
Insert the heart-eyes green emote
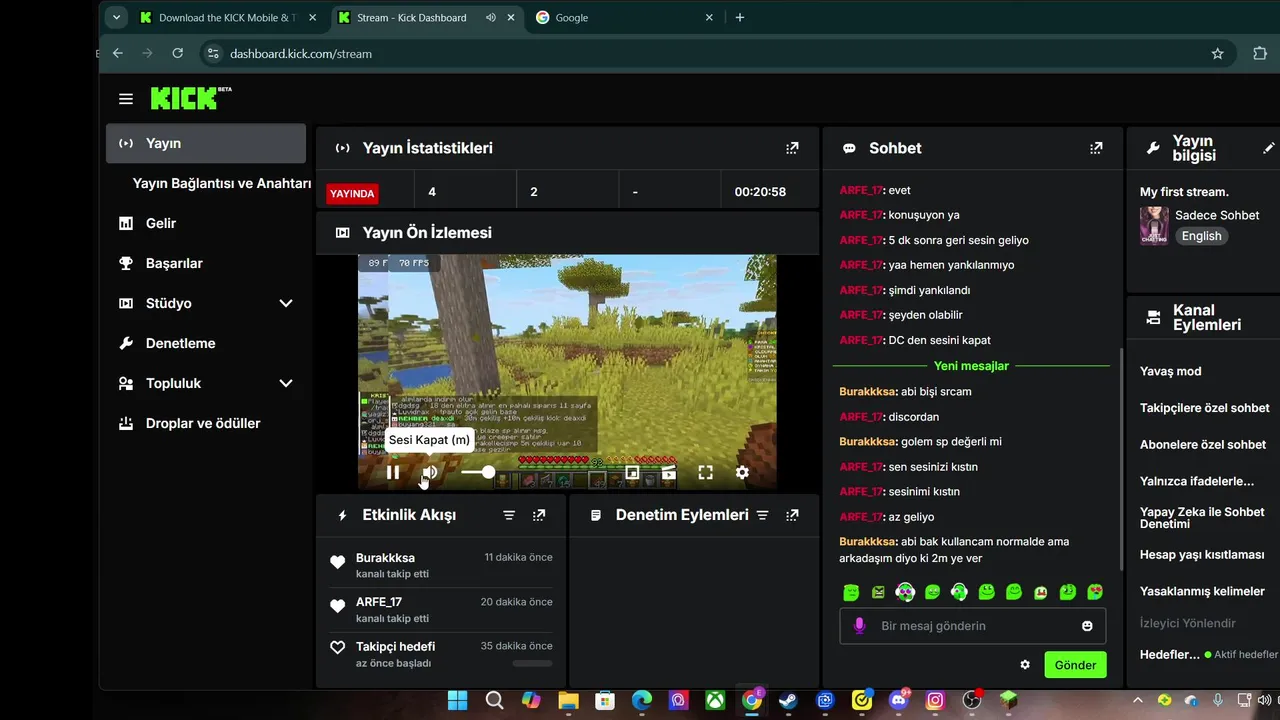tap(1095, 592)
